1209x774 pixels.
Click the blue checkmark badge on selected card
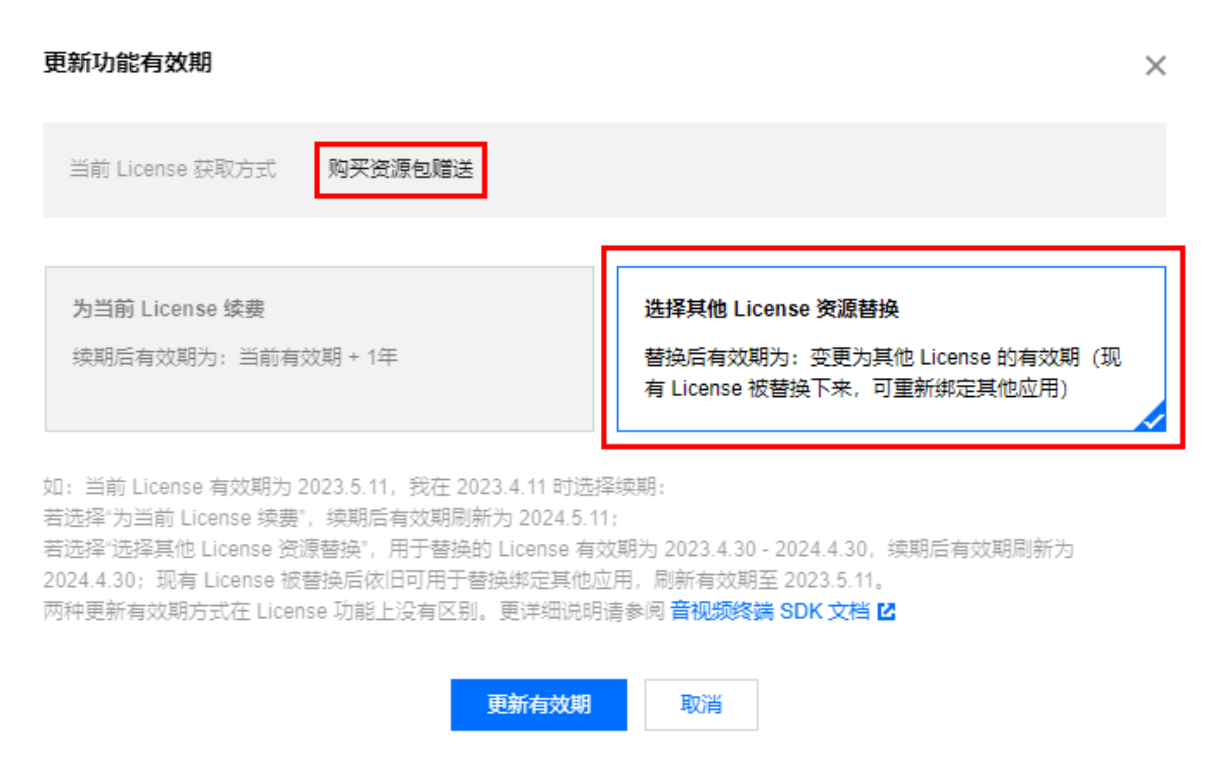[x=1152, y=417]
